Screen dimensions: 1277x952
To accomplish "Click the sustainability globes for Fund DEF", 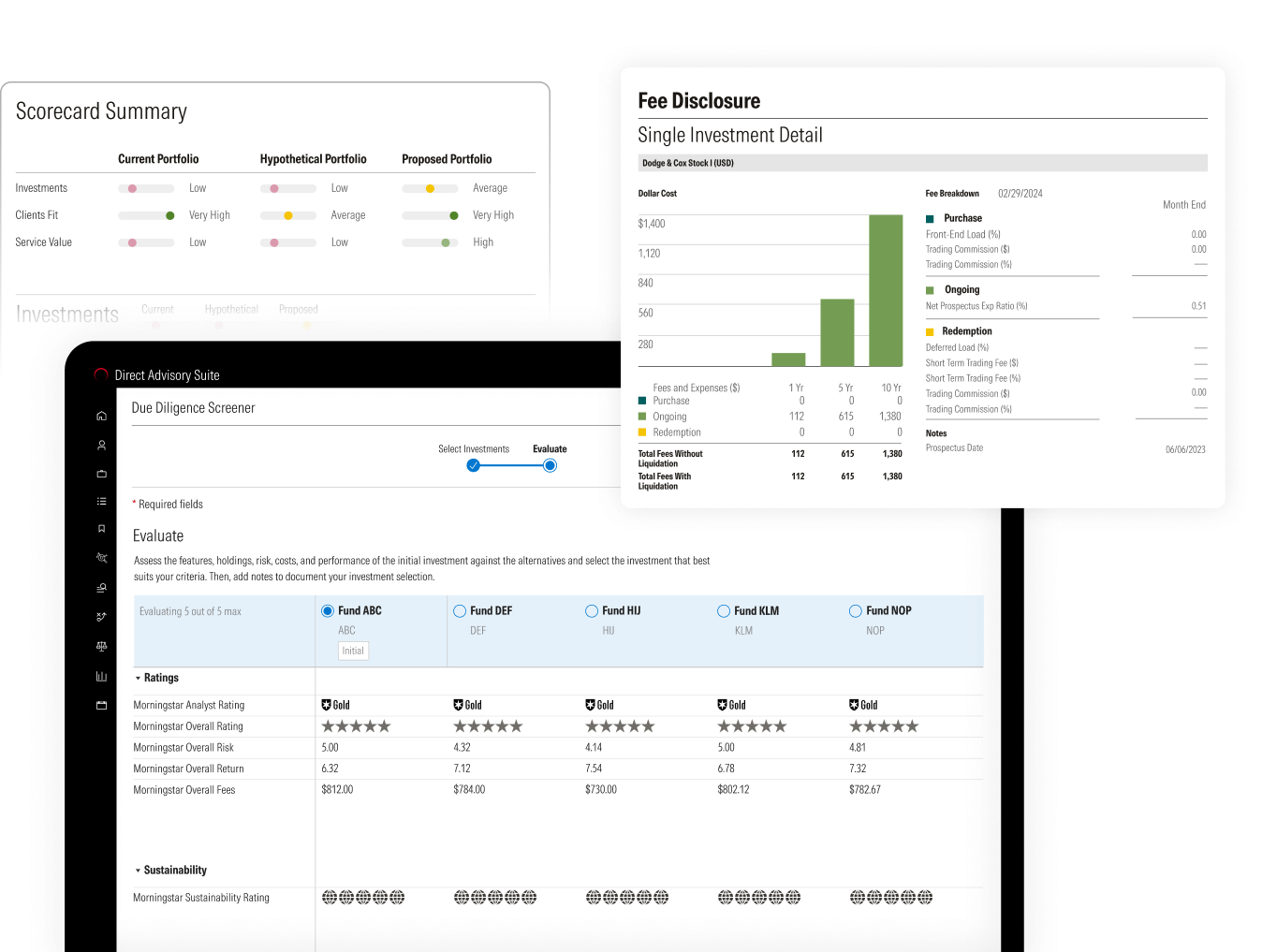I will (495, 898).
